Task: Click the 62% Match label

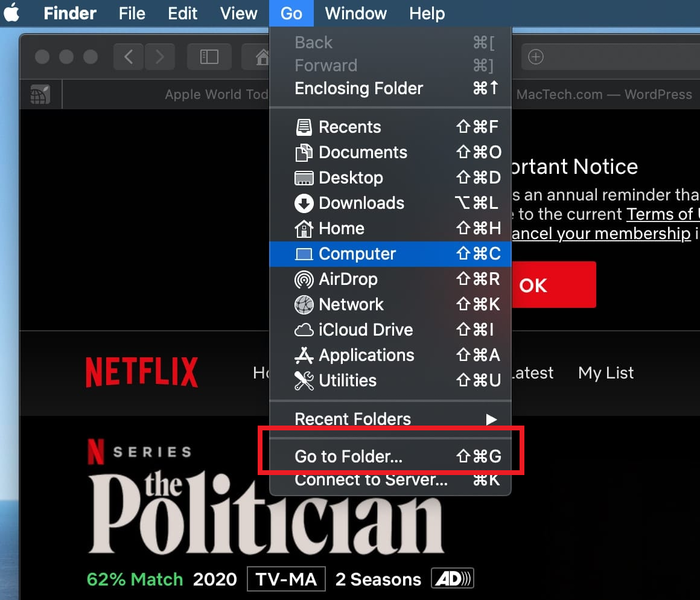Action: point(135,579)
